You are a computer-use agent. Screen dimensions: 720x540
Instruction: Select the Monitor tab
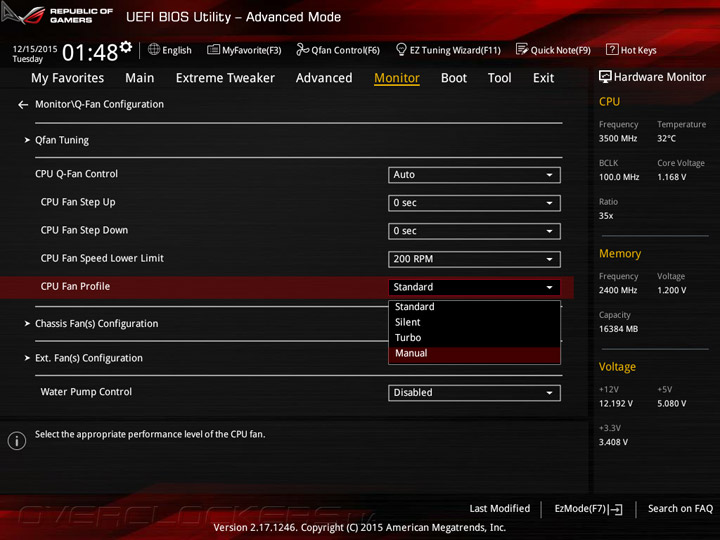tap(397, 78)
